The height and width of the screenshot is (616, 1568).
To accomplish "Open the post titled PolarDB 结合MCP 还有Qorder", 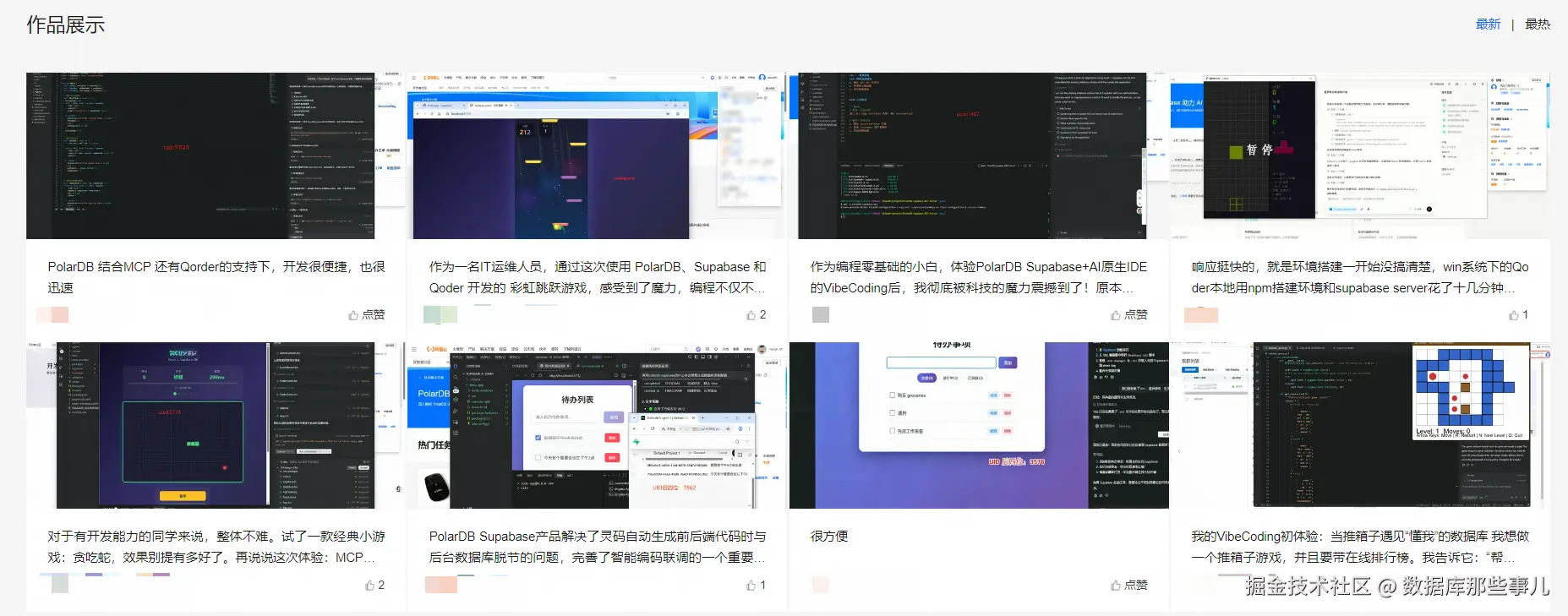I will pyautogui.click(x=216, y=277).
